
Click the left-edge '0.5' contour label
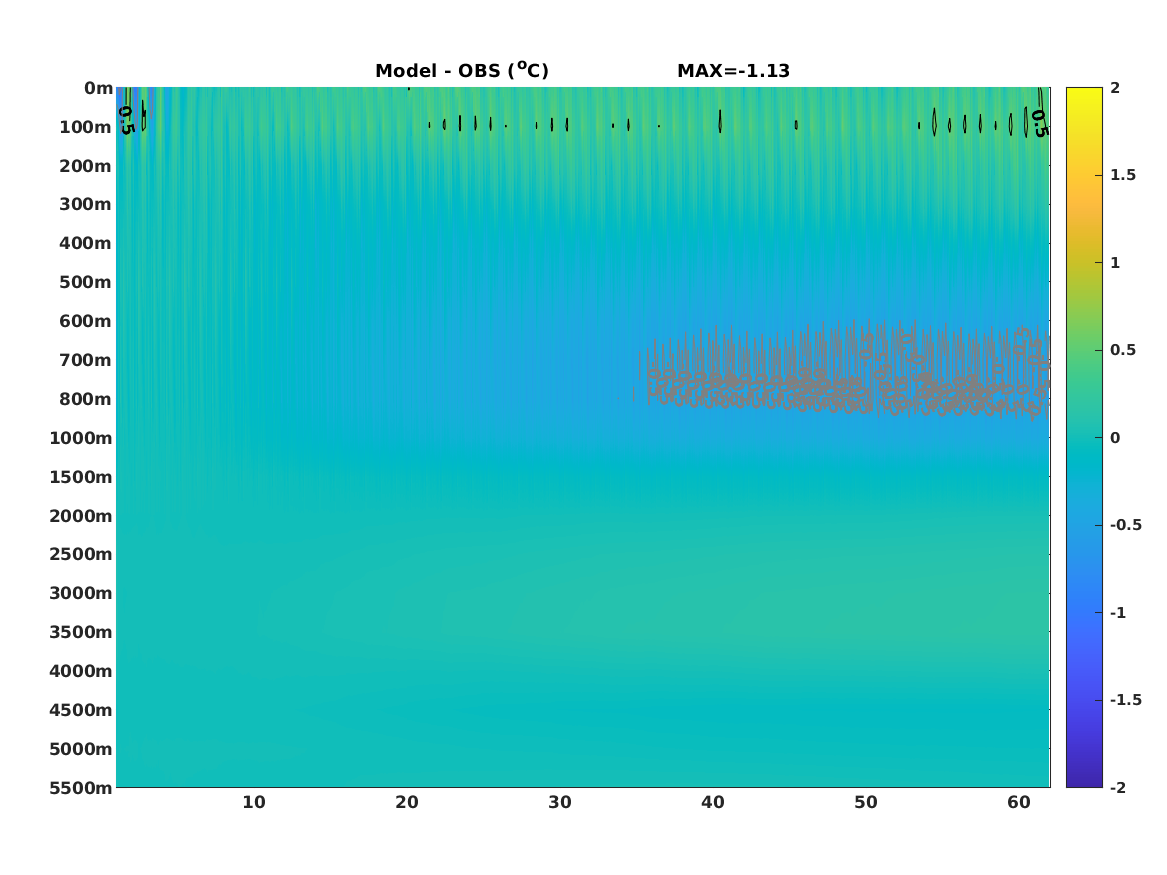(125, 121)
